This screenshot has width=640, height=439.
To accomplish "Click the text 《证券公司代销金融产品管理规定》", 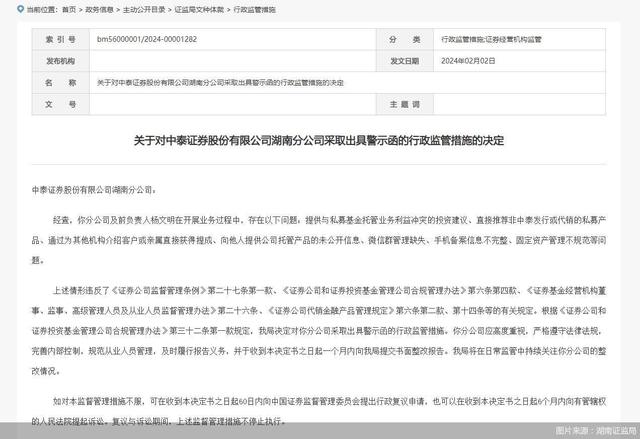I will point(331,310).
